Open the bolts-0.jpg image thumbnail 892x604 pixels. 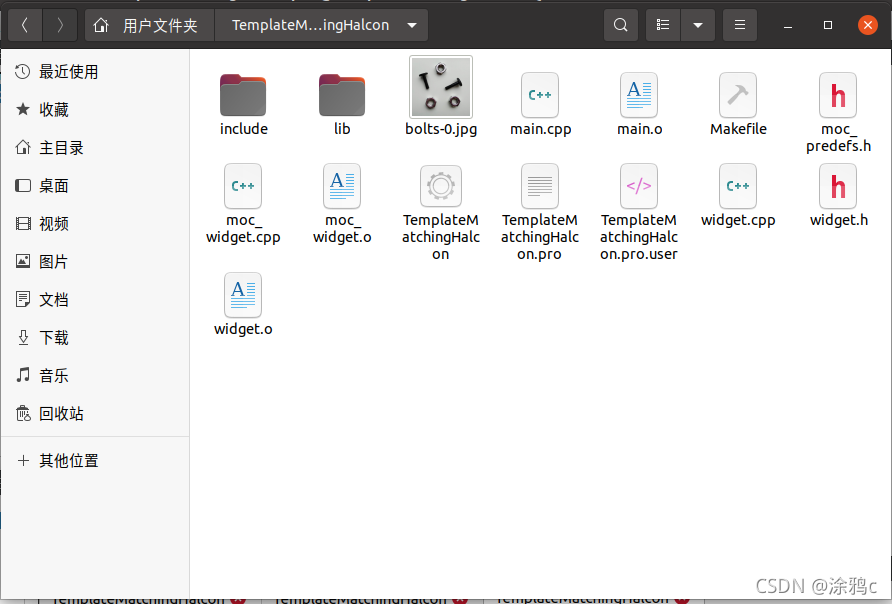click(441, 87)
